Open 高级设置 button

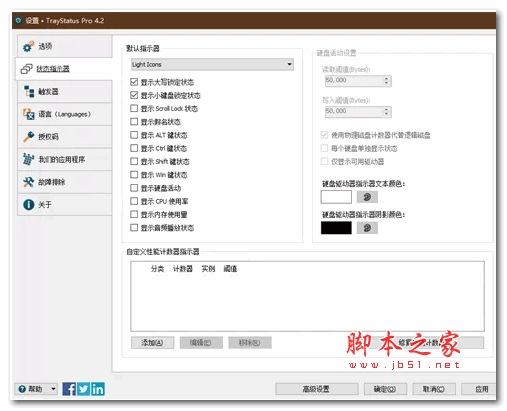317,389
